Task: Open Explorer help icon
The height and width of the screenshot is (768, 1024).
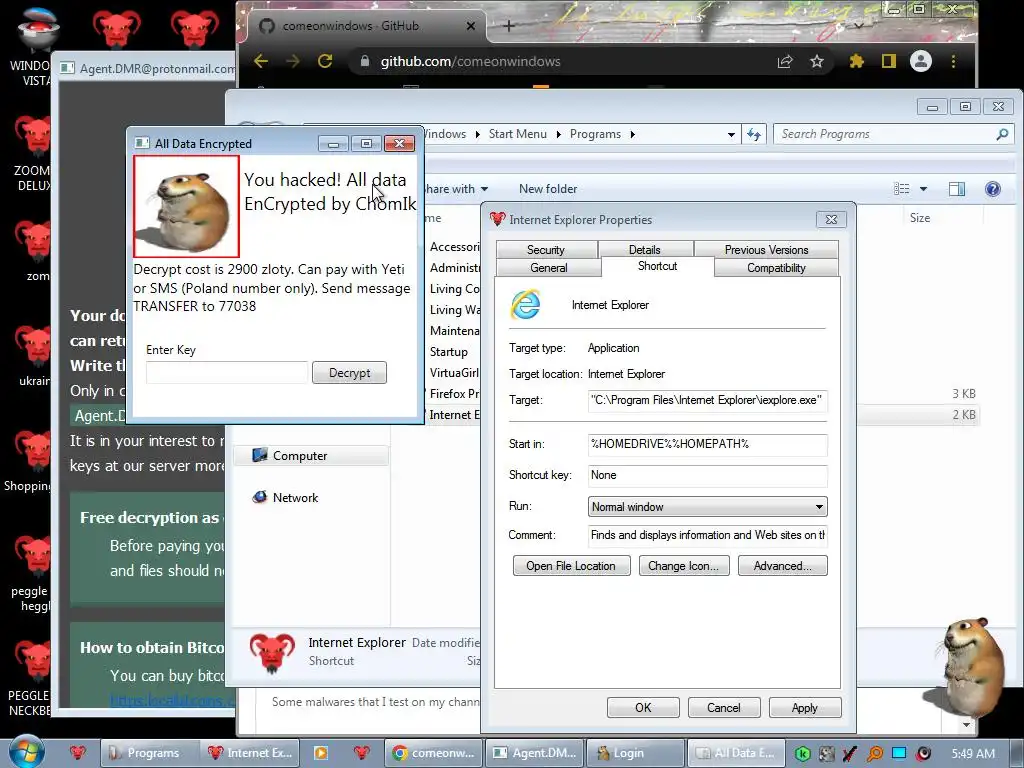Action: (993, 189)
